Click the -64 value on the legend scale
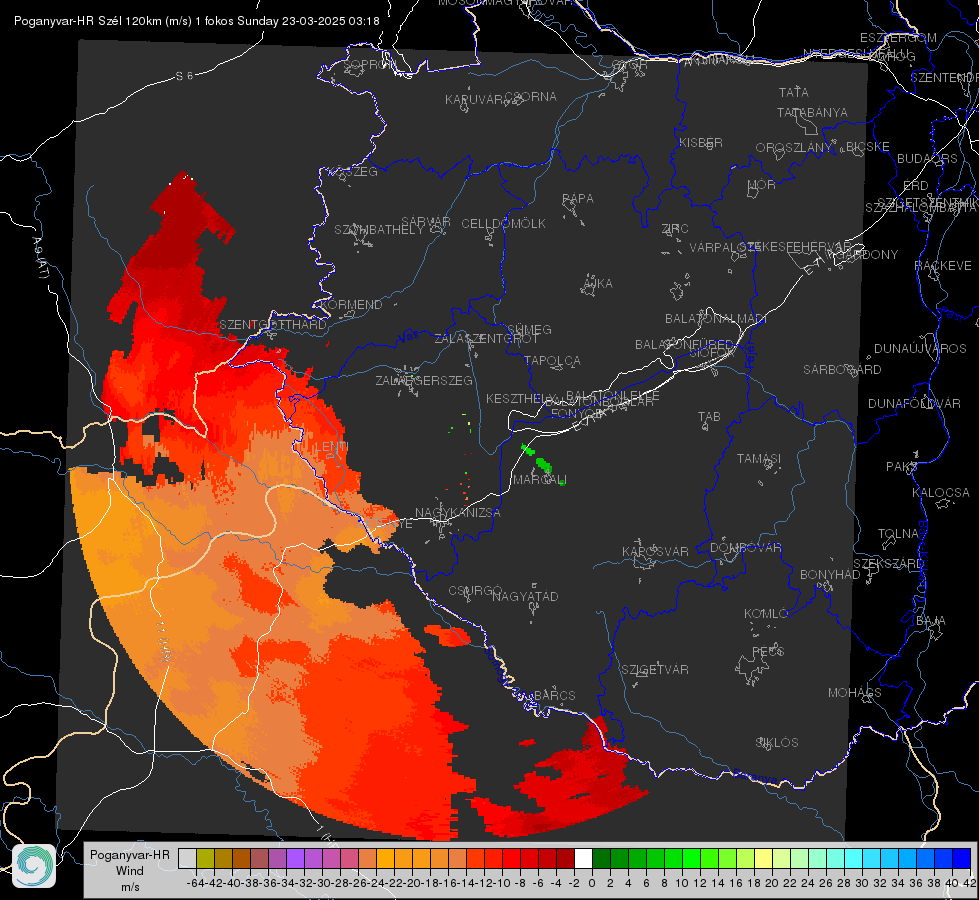Viewport: 979px width, 900px height. 195,883
